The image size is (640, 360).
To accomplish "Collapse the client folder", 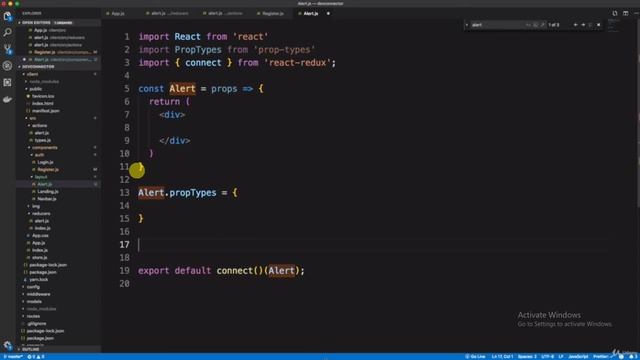I will pos(32,74).
